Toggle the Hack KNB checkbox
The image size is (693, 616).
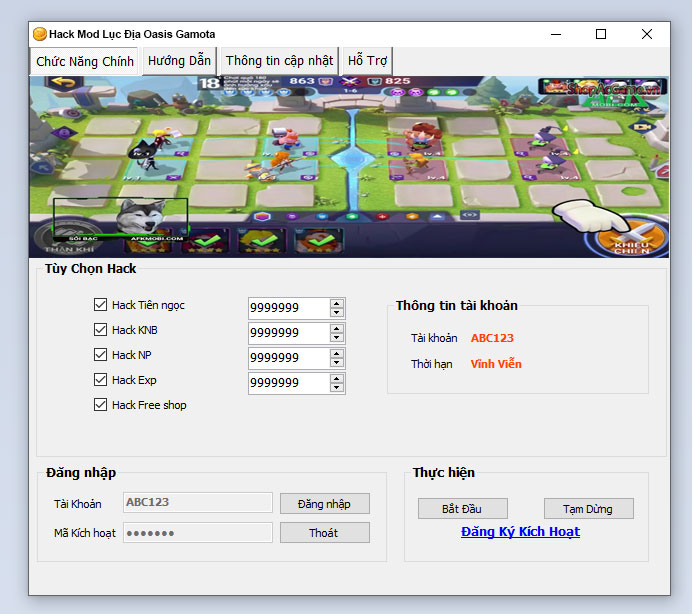pyautogui.click(x=100, y=330)
